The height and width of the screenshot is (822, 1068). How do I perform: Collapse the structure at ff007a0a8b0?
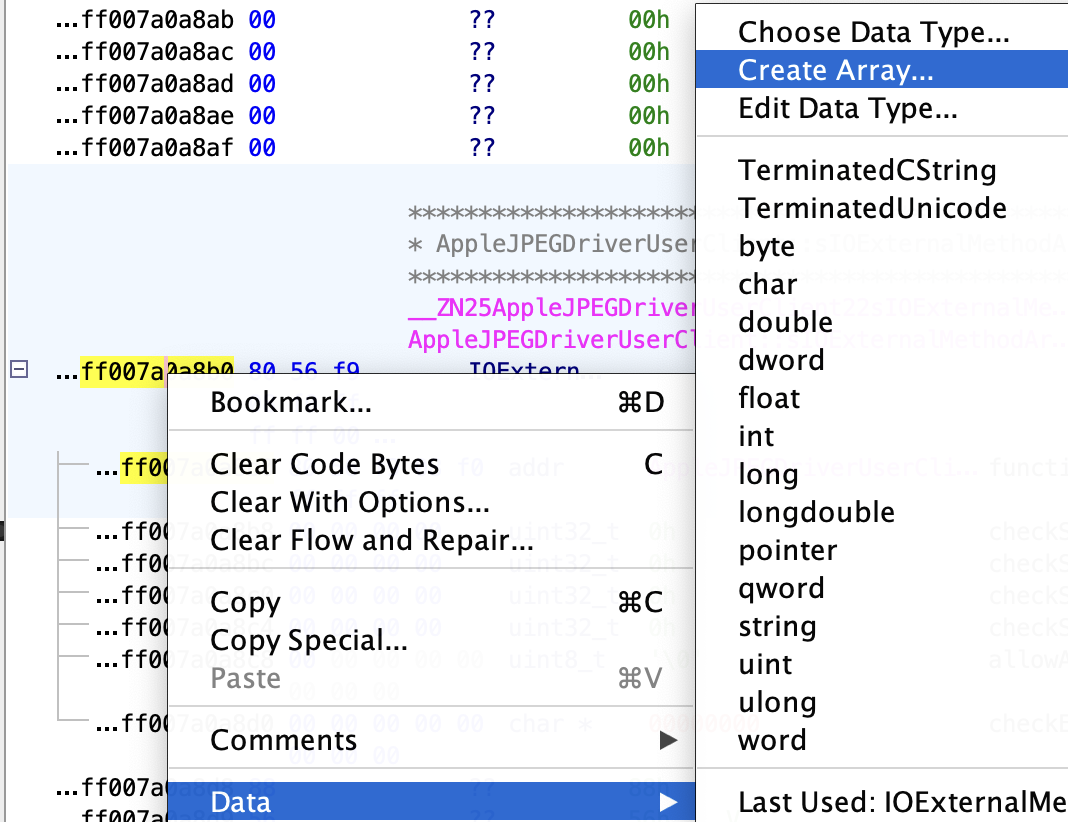18,370
